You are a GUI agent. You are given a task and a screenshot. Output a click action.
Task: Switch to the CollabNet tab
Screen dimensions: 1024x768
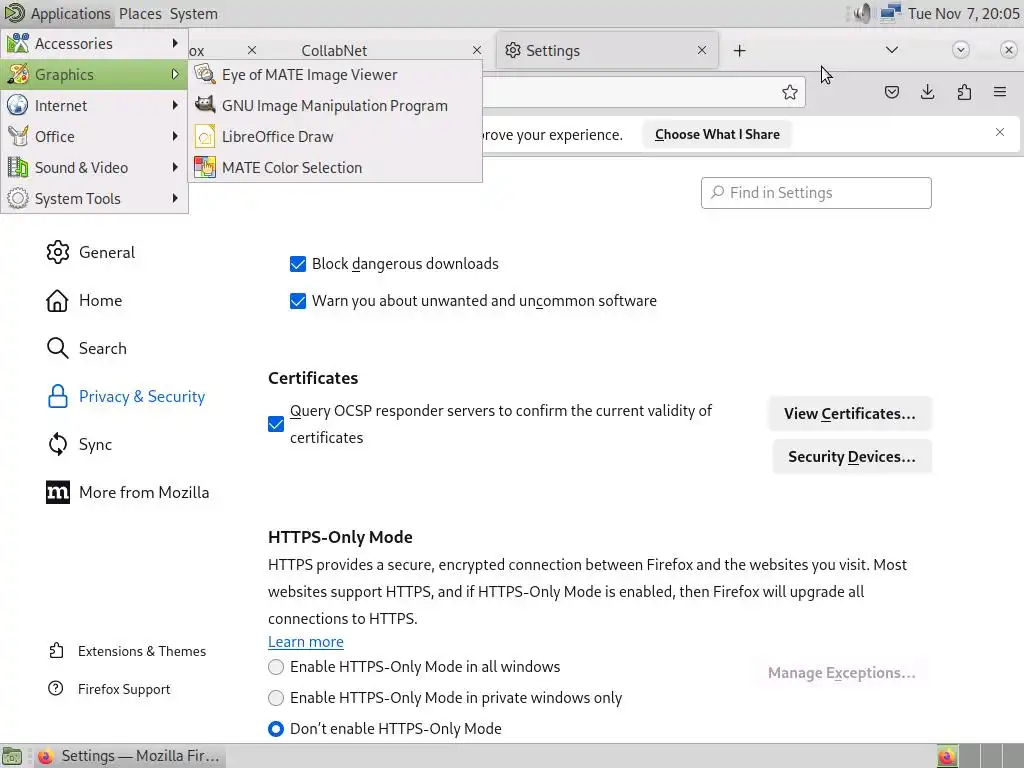pos(334,50)
